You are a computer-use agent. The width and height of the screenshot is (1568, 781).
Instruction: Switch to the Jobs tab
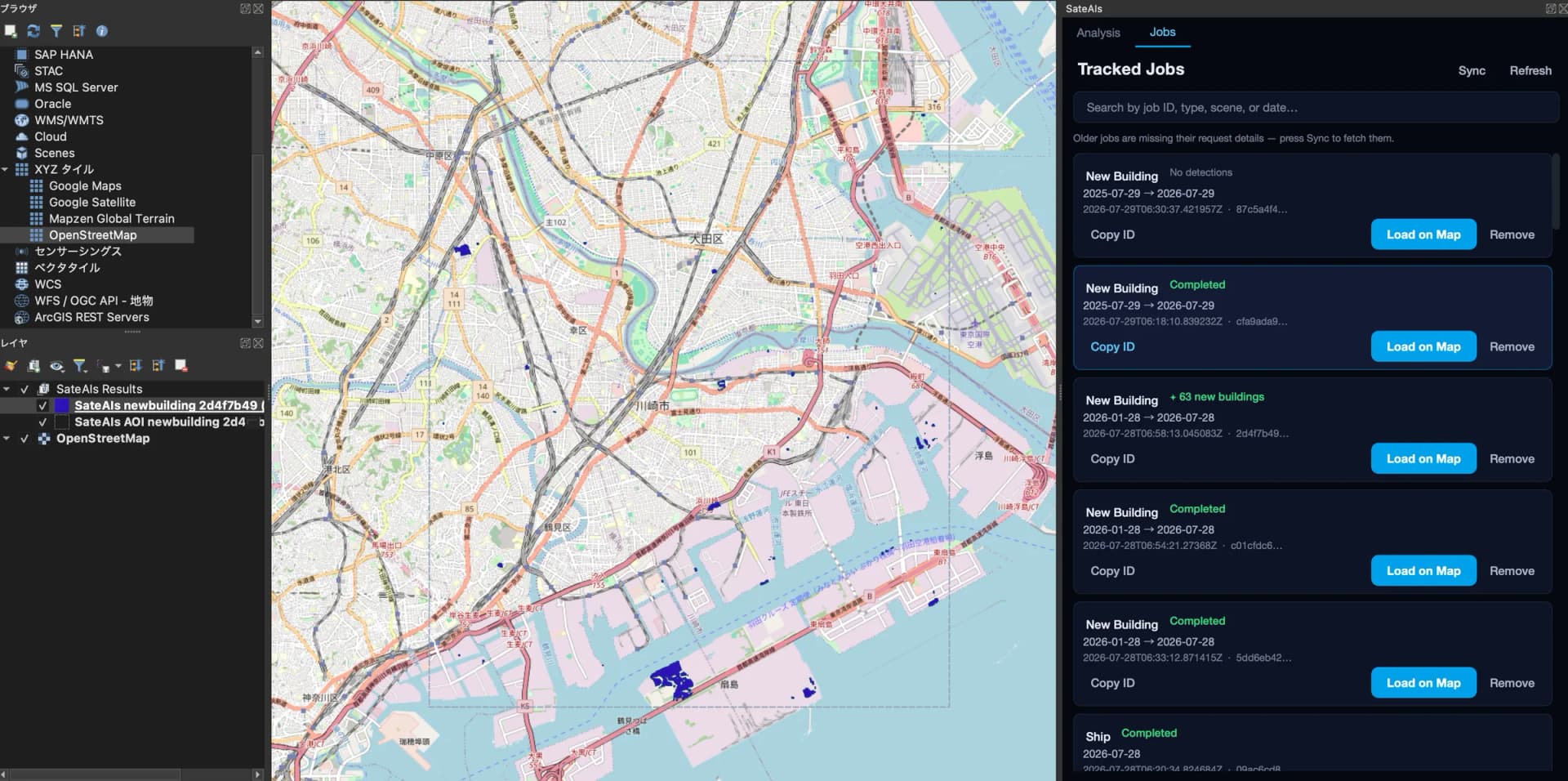(x=1162, y=32)
